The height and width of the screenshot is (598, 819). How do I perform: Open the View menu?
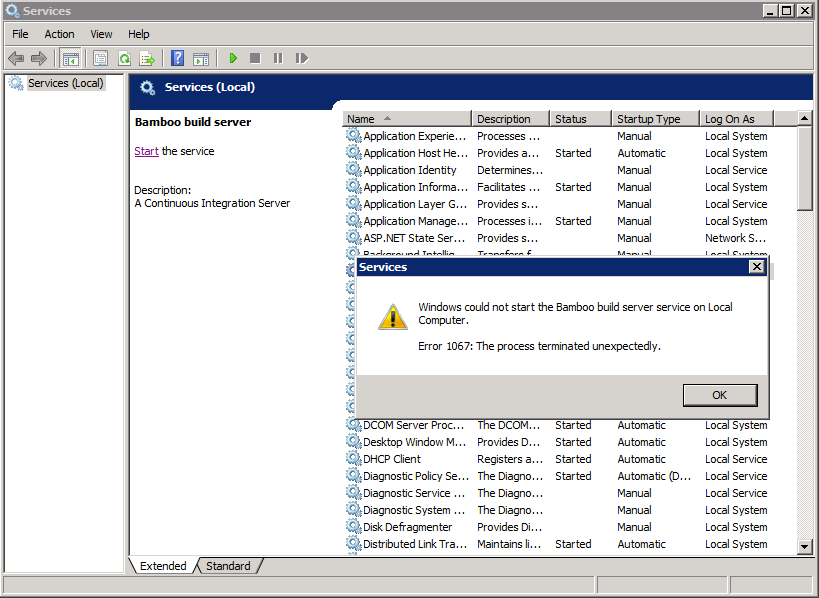click(x=101, y=34)
